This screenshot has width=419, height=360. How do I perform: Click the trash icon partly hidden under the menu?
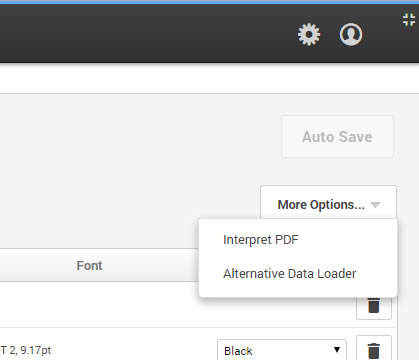374,307
